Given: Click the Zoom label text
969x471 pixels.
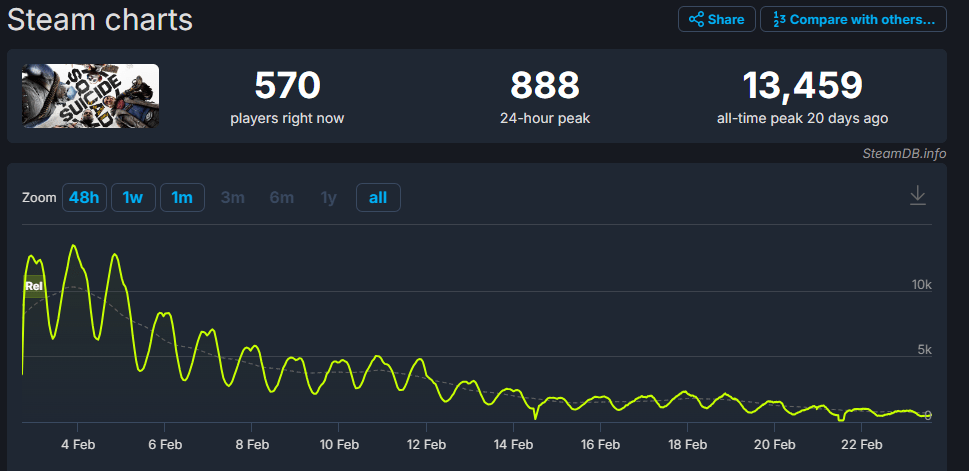Looking at the screenshot, I should click(39, 198).
